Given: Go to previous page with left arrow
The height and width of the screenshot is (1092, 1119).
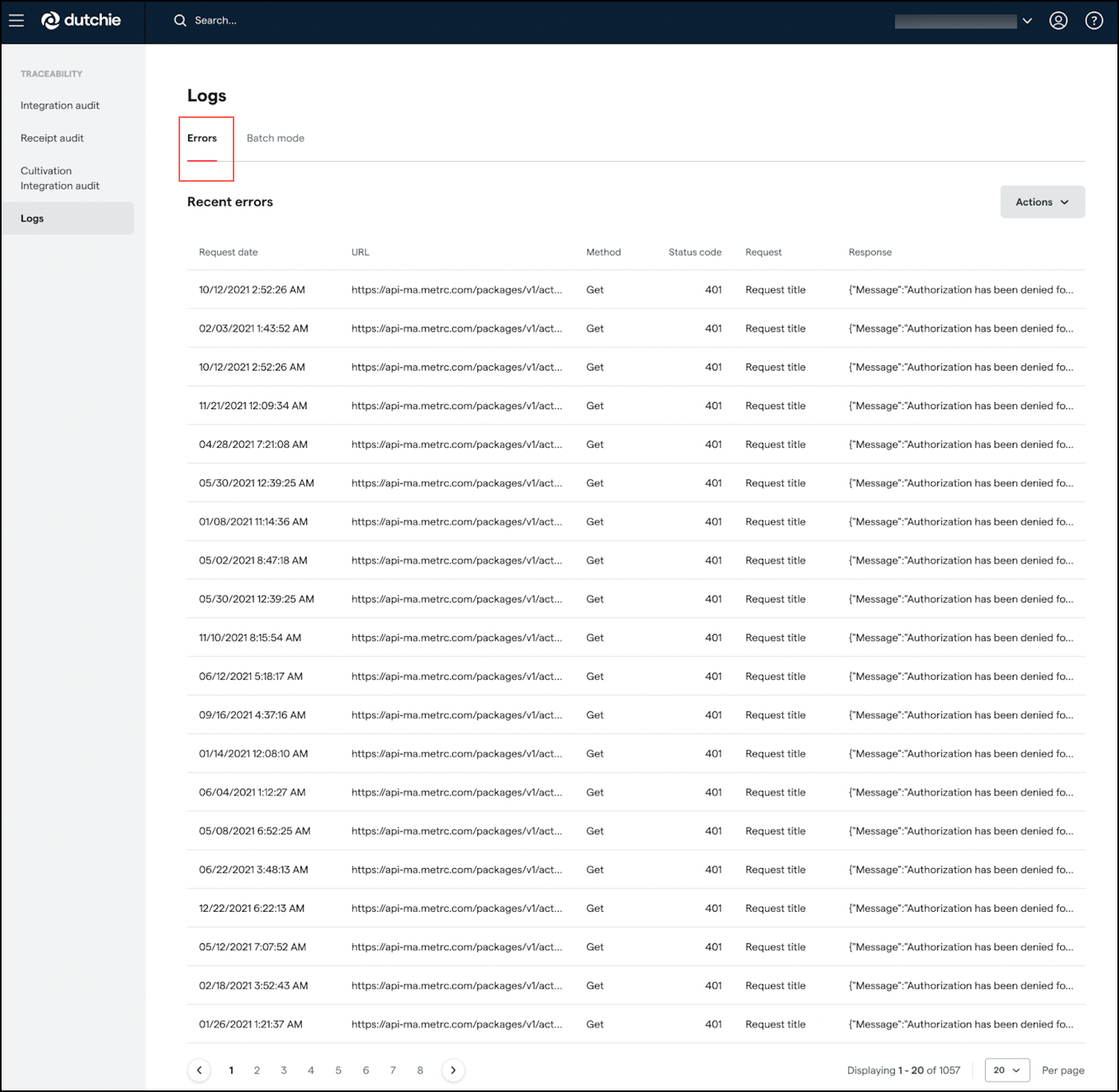Looking at the screenshot, I should pos(199,1070).
